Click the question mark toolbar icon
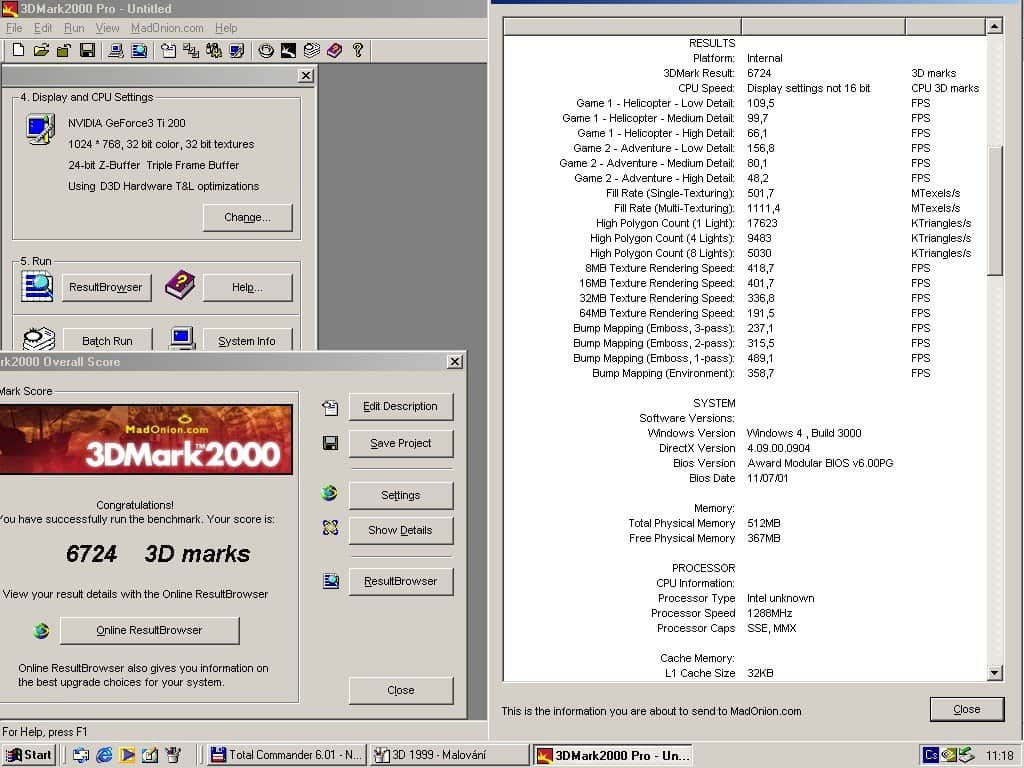The height and width of the screenshot is (768, 1024). tap(357, 50)
